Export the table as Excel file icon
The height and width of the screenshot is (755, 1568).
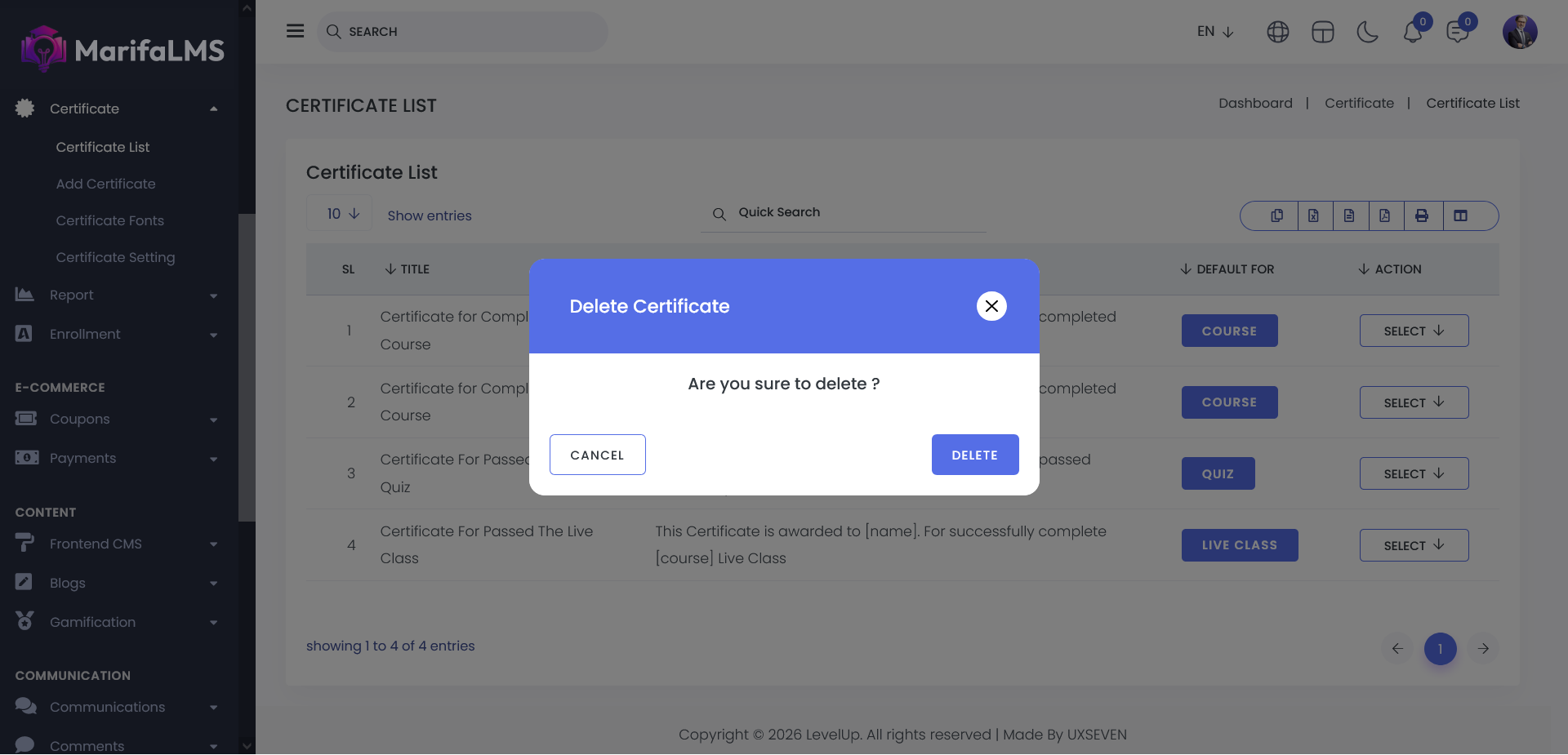click(1313, 215)
